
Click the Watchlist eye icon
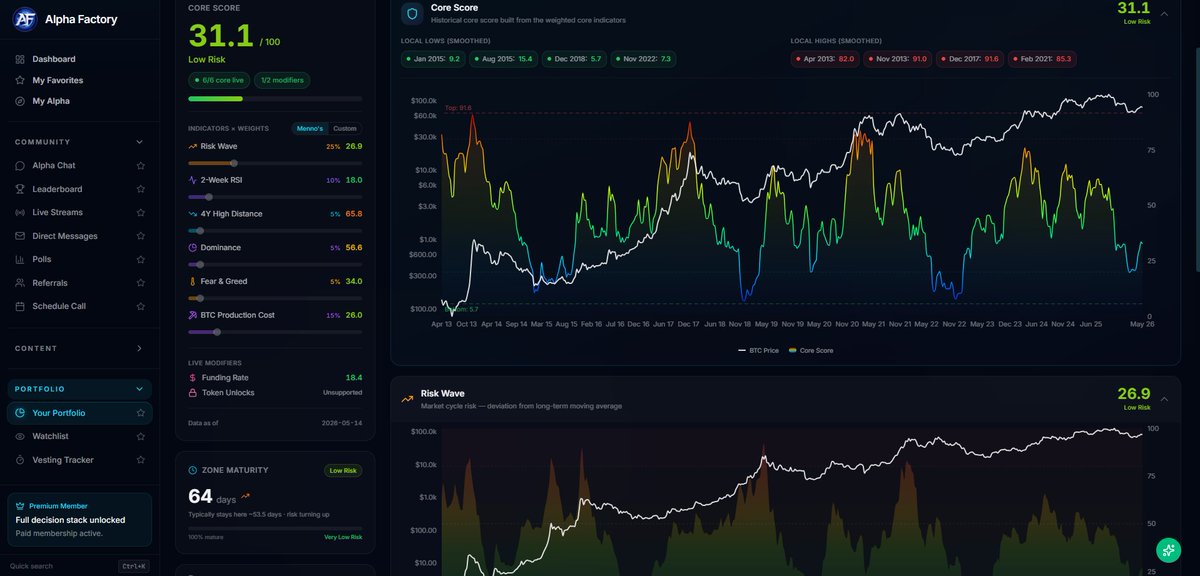20,436
